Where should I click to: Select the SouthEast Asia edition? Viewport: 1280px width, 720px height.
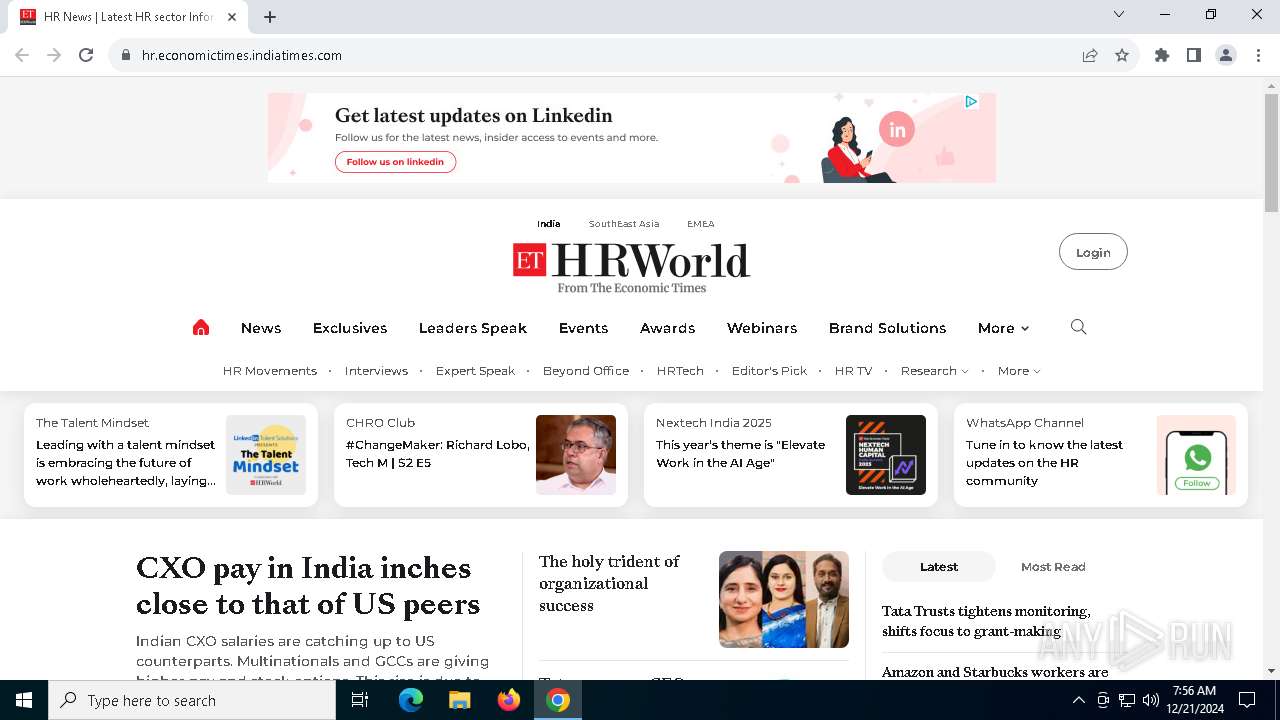pos(624,224)
